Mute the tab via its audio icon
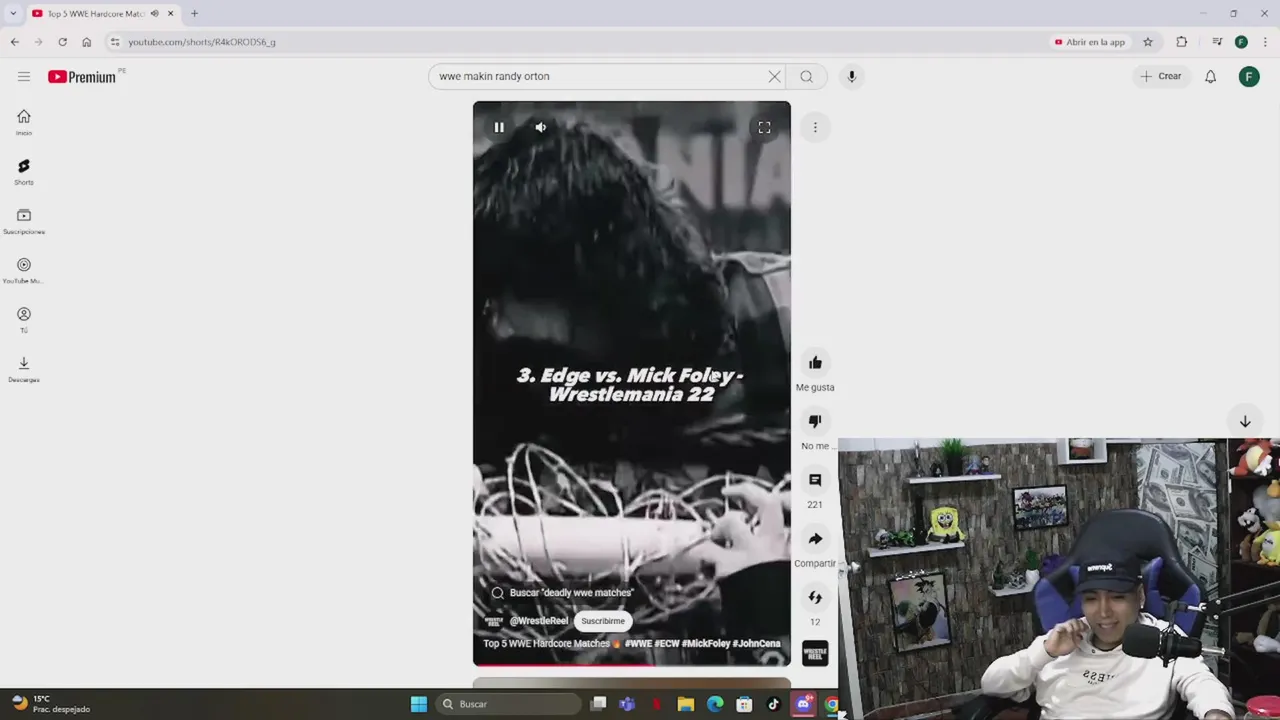This screenshot has height=720, width=1280. pyautogui.click(x=154, y=13)
